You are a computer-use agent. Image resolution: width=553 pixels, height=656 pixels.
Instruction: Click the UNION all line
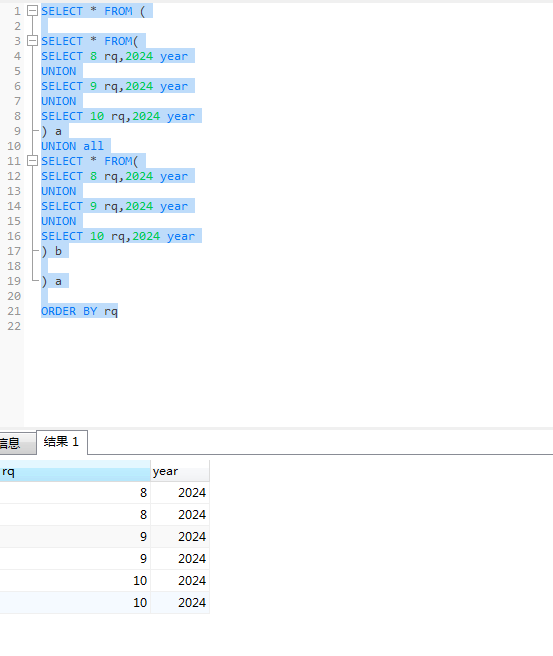72,146
